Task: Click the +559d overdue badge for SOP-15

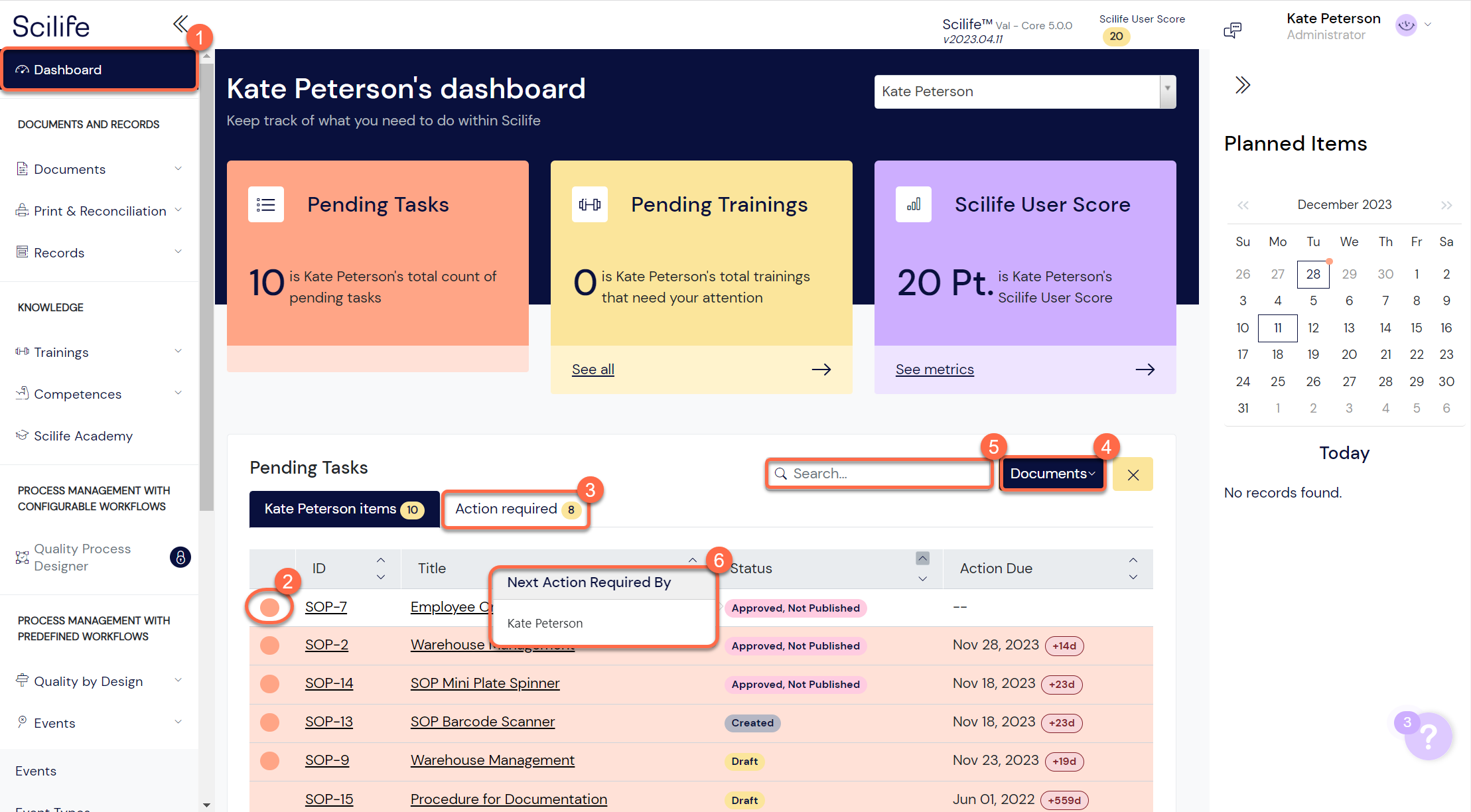Action: 1064,800
